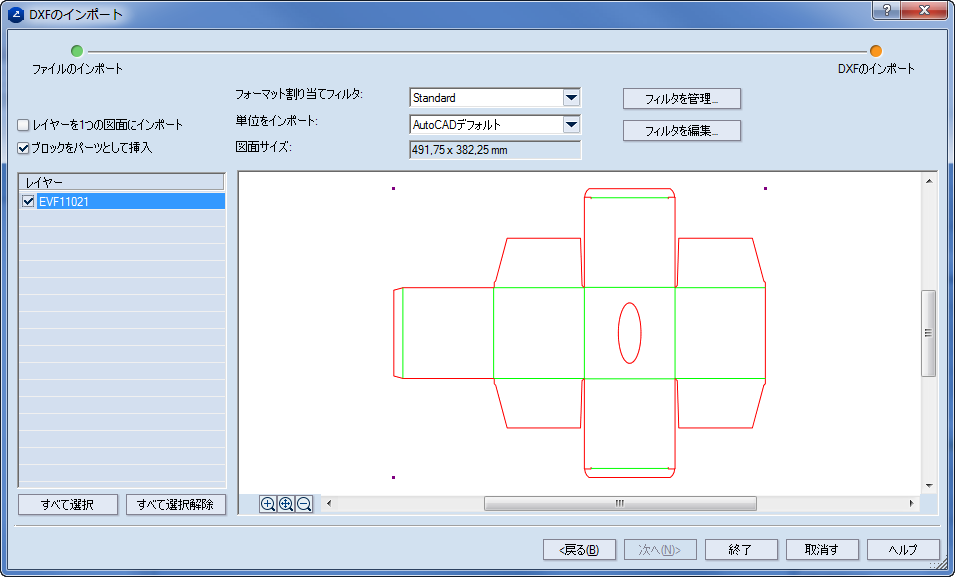
Task: Click the preview horizontal scrollbar thumb
Action: click(x=620, y=503)
